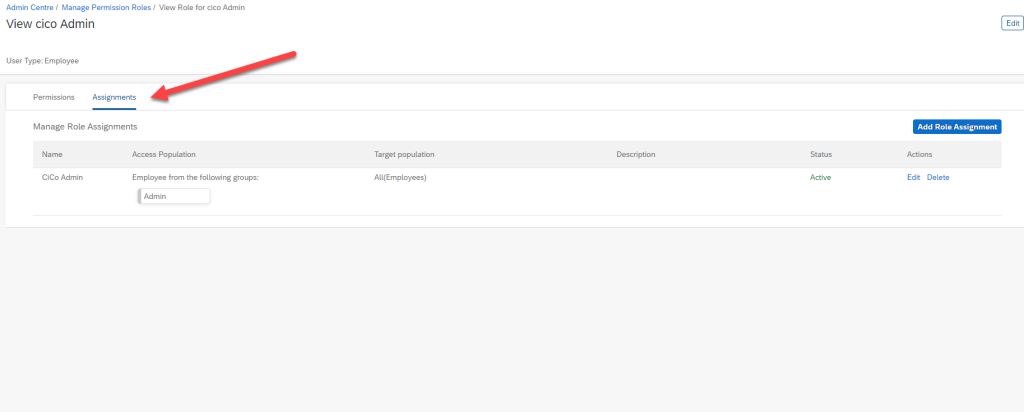Select the CiCo Admin name cell
The width and height of the screenshot is (1024, 412).
pos(63,178)
